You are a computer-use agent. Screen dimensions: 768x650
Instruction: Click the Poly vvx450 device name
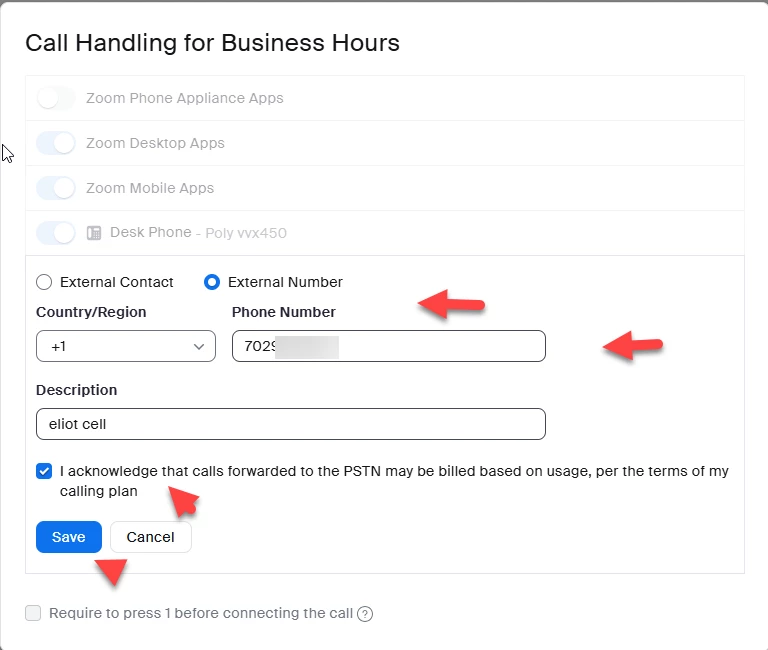point(246,233)
